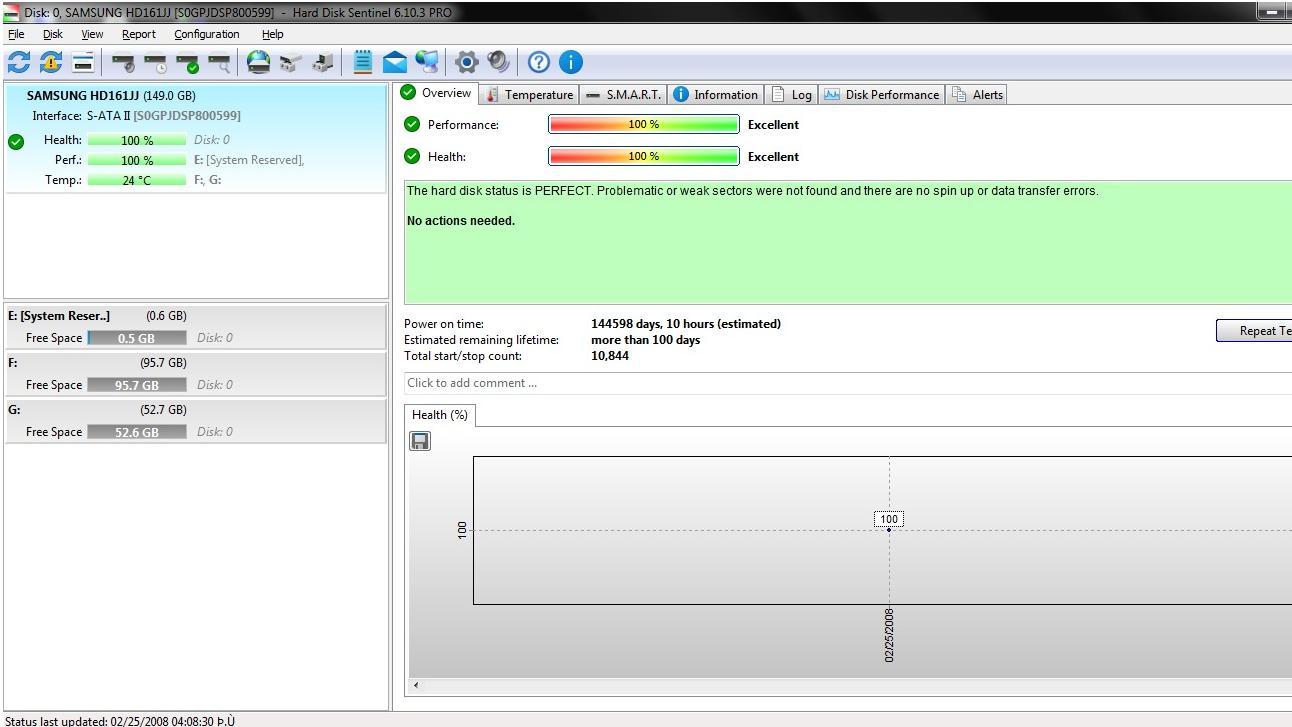Switch to the S.M.A.R.T. tab
Image resolution: width=1292 pixels, height=727 pixels.
tap(623, 95)
